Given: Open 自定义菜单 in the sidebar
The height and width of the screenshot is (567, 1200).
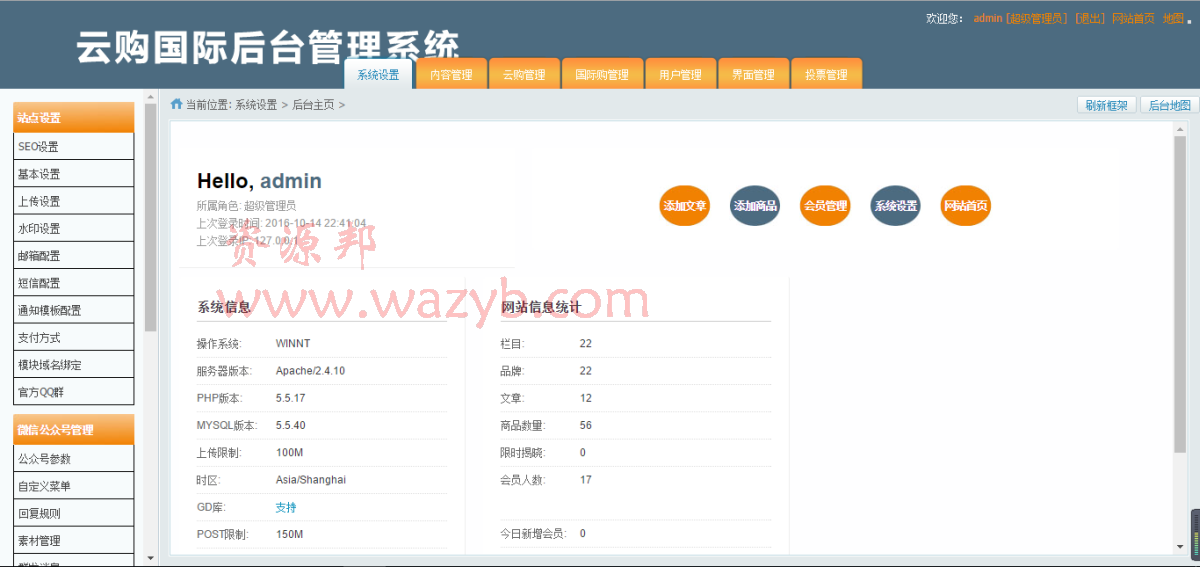Looking at the screenshot, I should (x=74, y=486).
